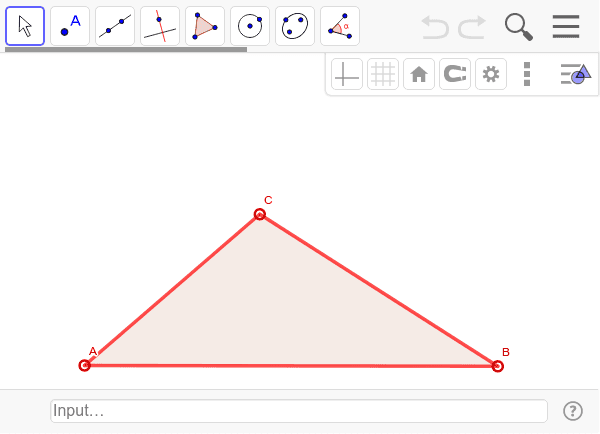Choose the Point tool
Viewport: 600px width, 434px height.
pos(70,26)
